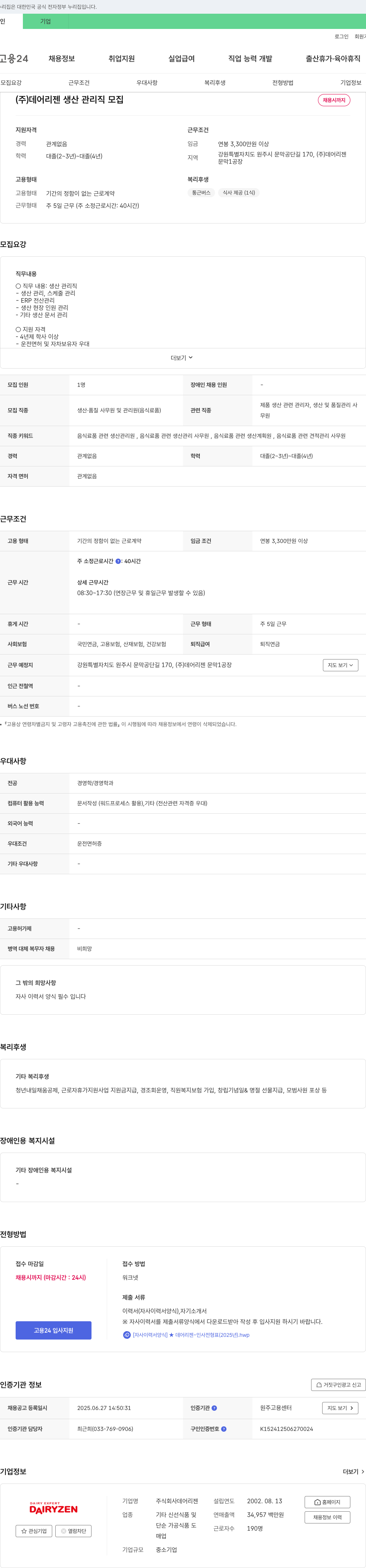Screen dimensions: 366x1568
Task: Open the 취업지원 menu
Action: click(x=121, y=58)
